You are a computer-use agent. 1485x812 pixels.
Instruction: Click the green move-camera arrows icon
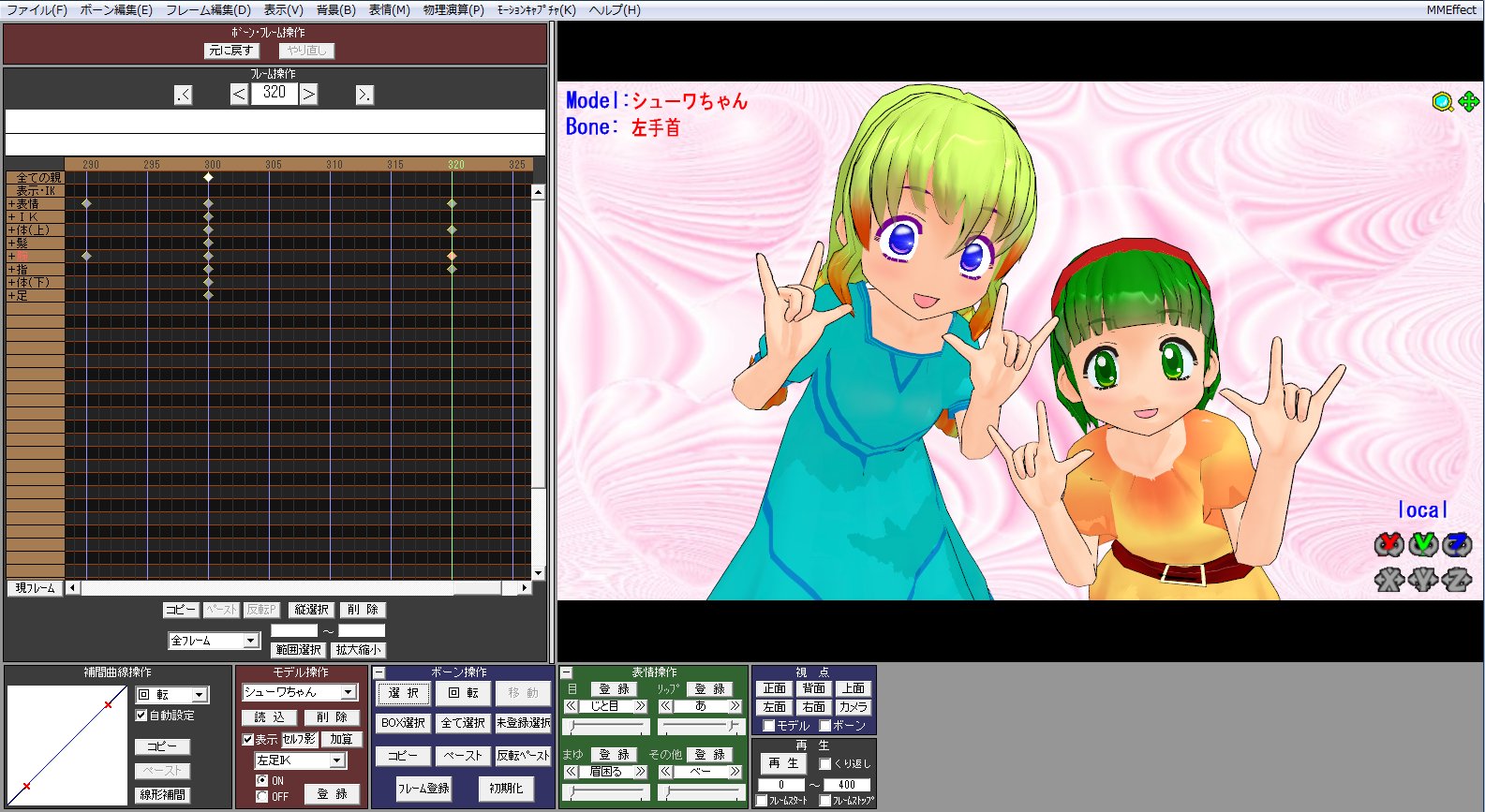coord(1468,101)
